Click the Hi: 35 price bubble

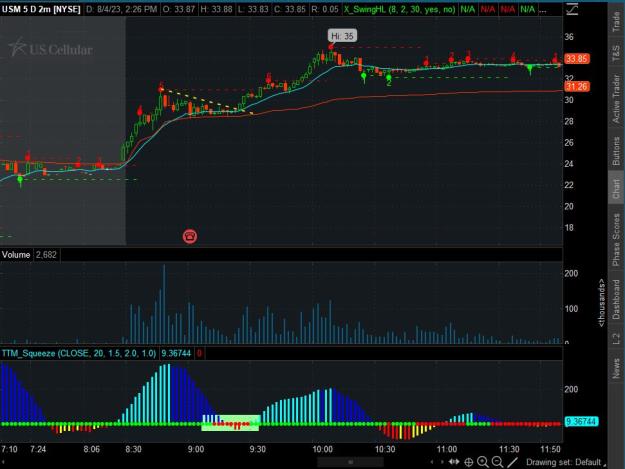[x=342, y=36]
